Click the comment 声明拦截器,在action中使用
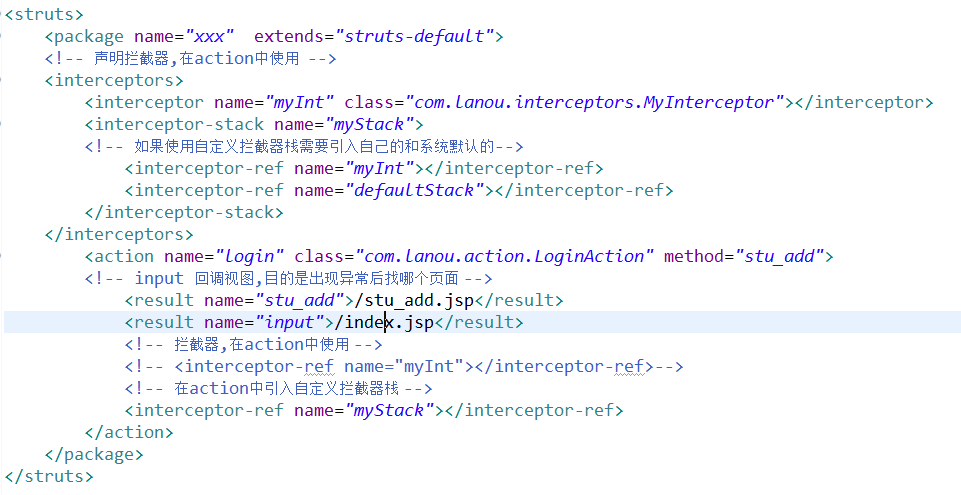This screenshot has height=495, width=961. (x=191, y=58)
